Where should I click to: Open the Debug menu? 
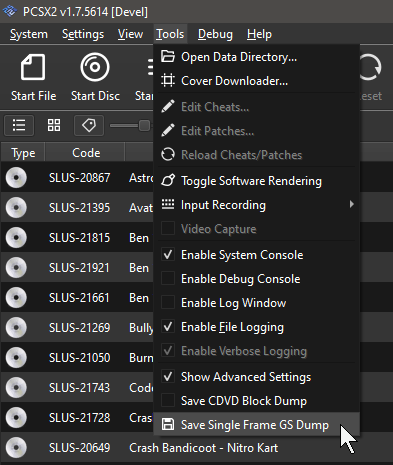[x=215, y=34]
